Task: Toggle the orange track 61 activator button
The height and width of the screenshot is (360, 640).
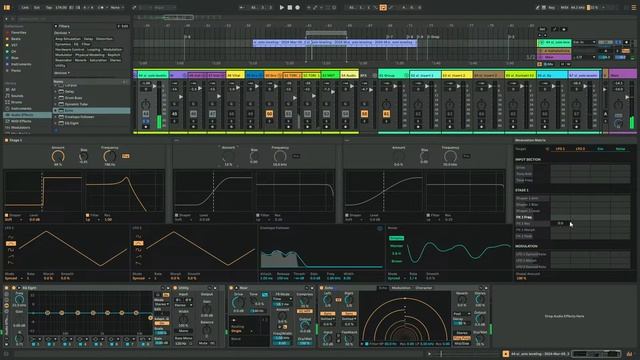Action: click(x=386, y=114)
